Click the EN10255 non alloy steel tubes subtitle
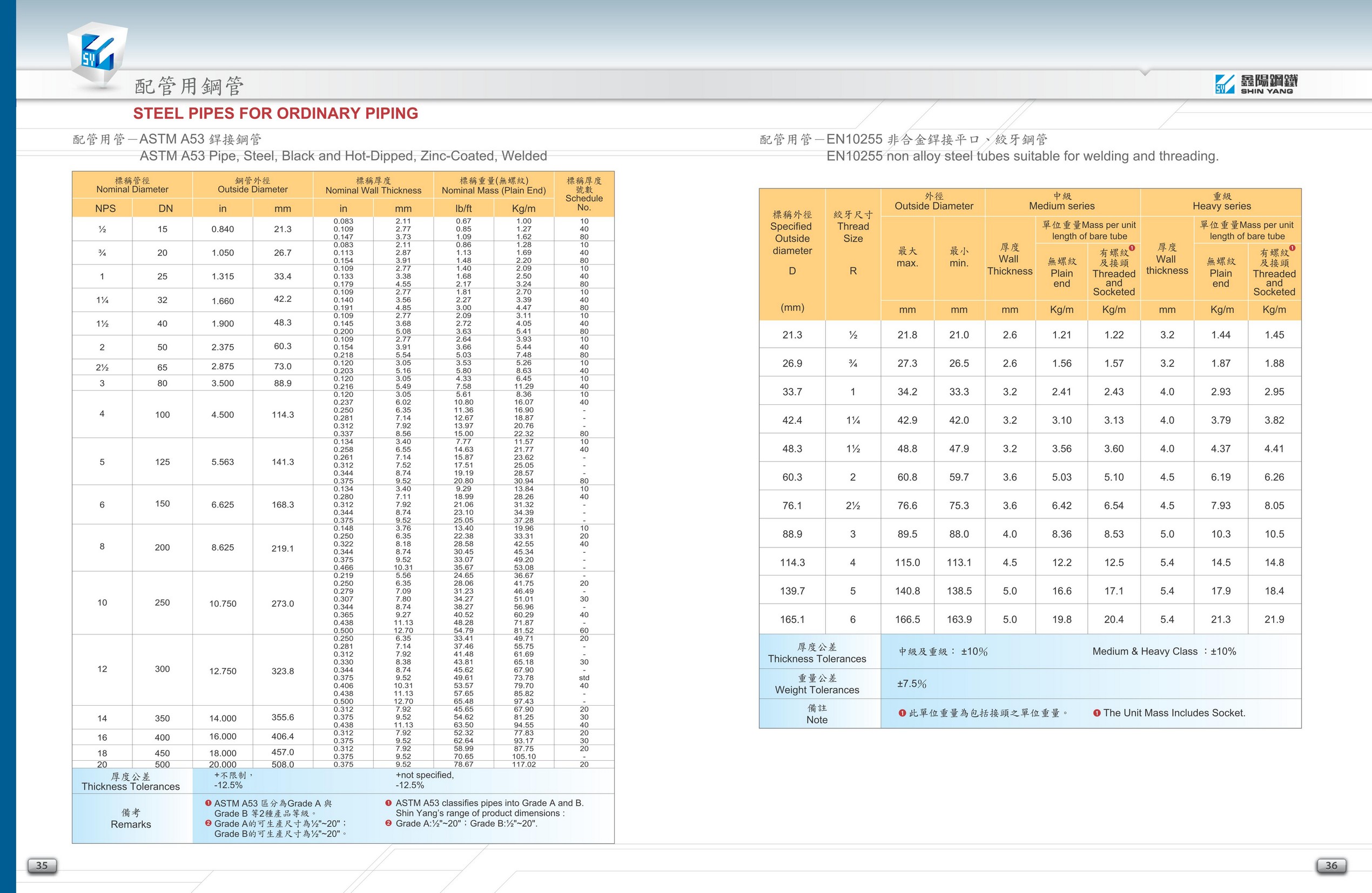Screen dimensions: 1372x893 [x=1022, y=156]
